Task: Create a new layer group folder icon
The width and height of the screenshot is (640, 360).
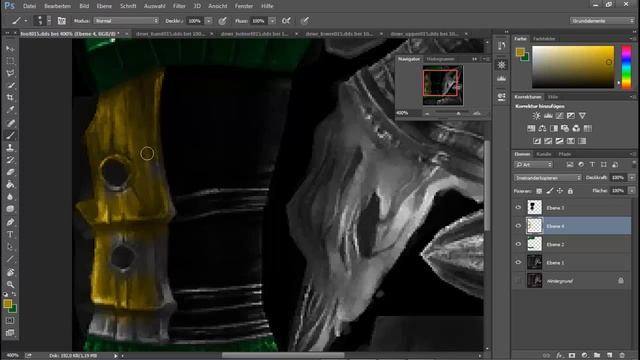Action: click(597, 356)
